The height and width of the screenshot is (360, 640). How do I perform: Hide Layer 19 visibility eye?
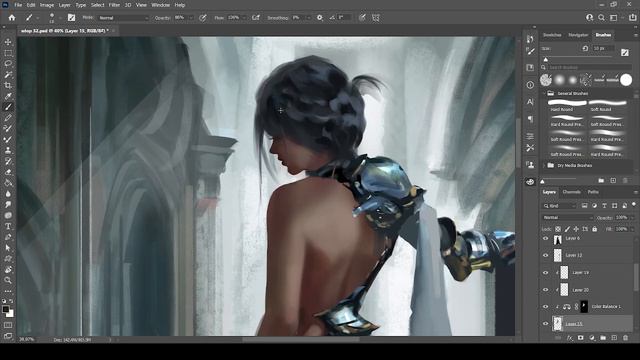(x=546, y=272)
